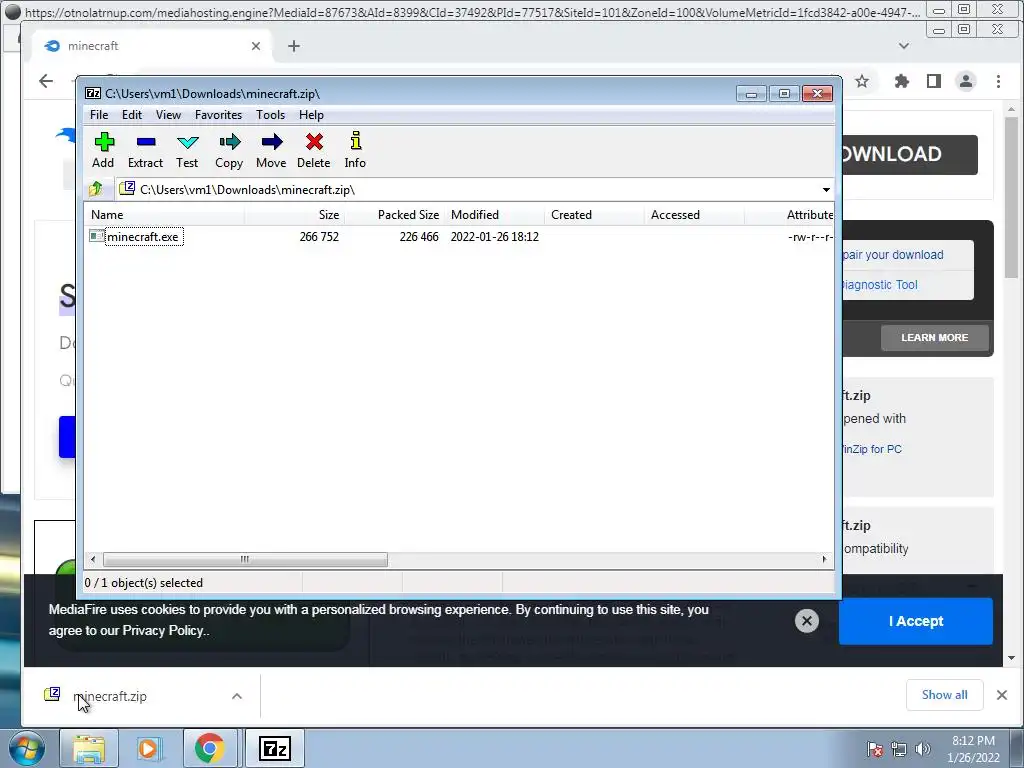Sort by Packed Size column header
This screenshot has width=1024, height=768.
394,215
